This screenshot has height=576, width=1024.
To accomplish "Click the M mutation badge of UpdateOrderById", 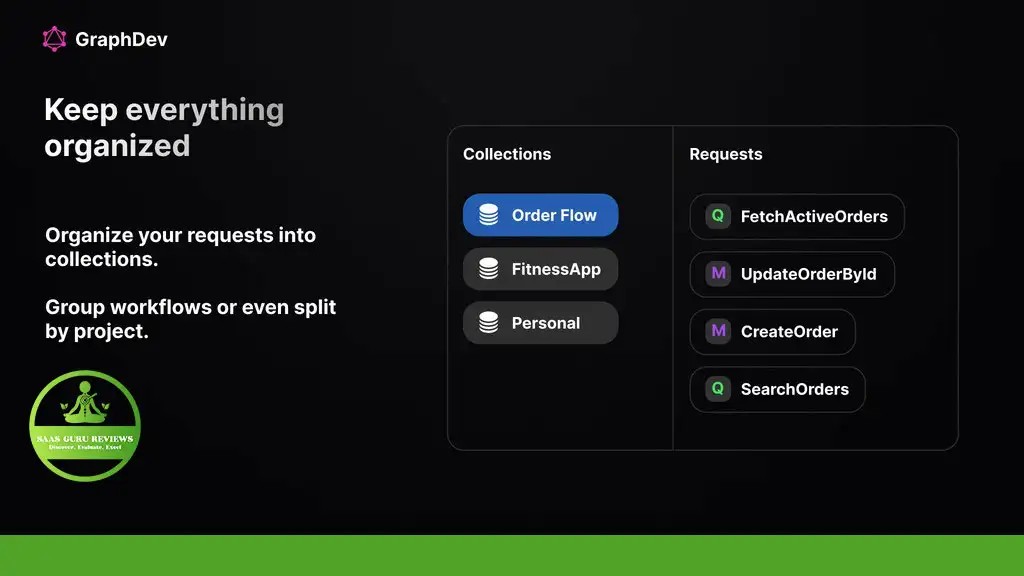I will tap(718, 274).
